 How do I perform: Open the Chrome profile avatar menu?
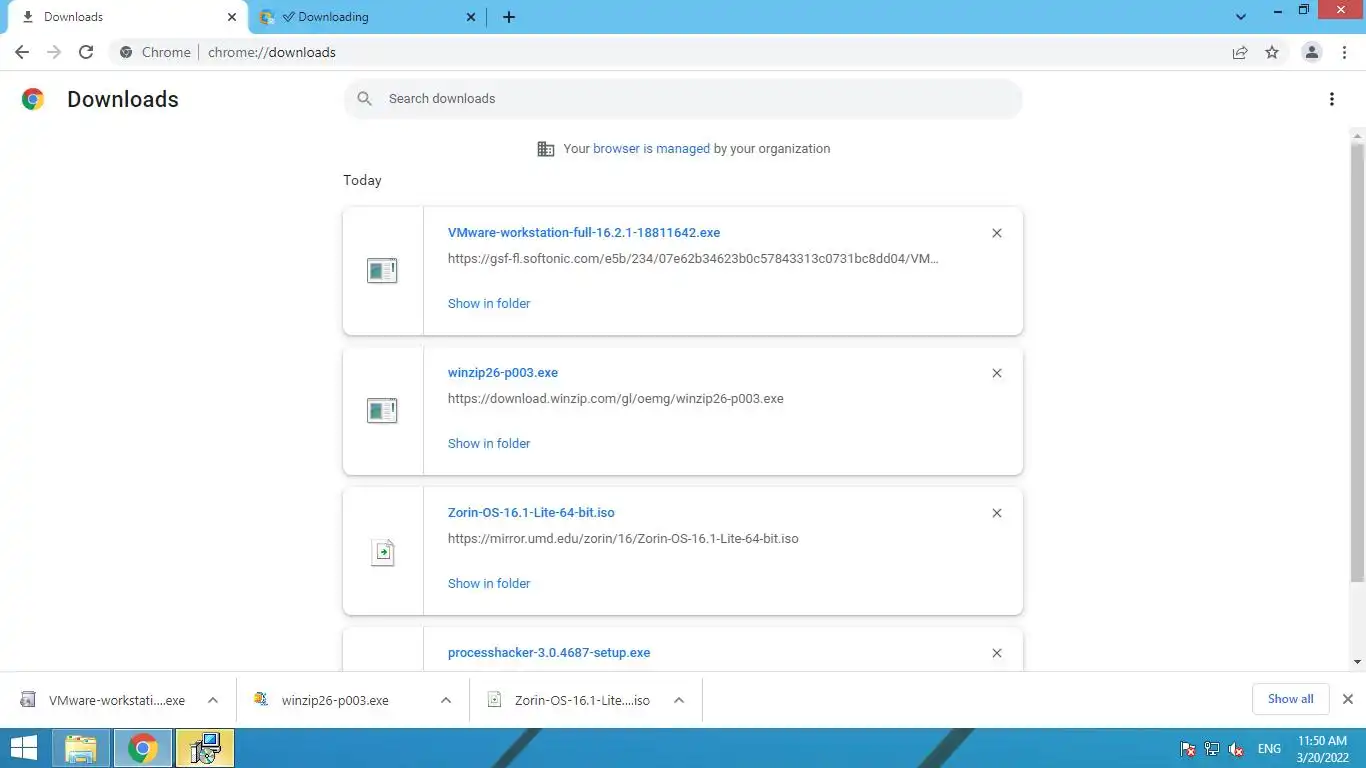click(x=1312, y=52)
